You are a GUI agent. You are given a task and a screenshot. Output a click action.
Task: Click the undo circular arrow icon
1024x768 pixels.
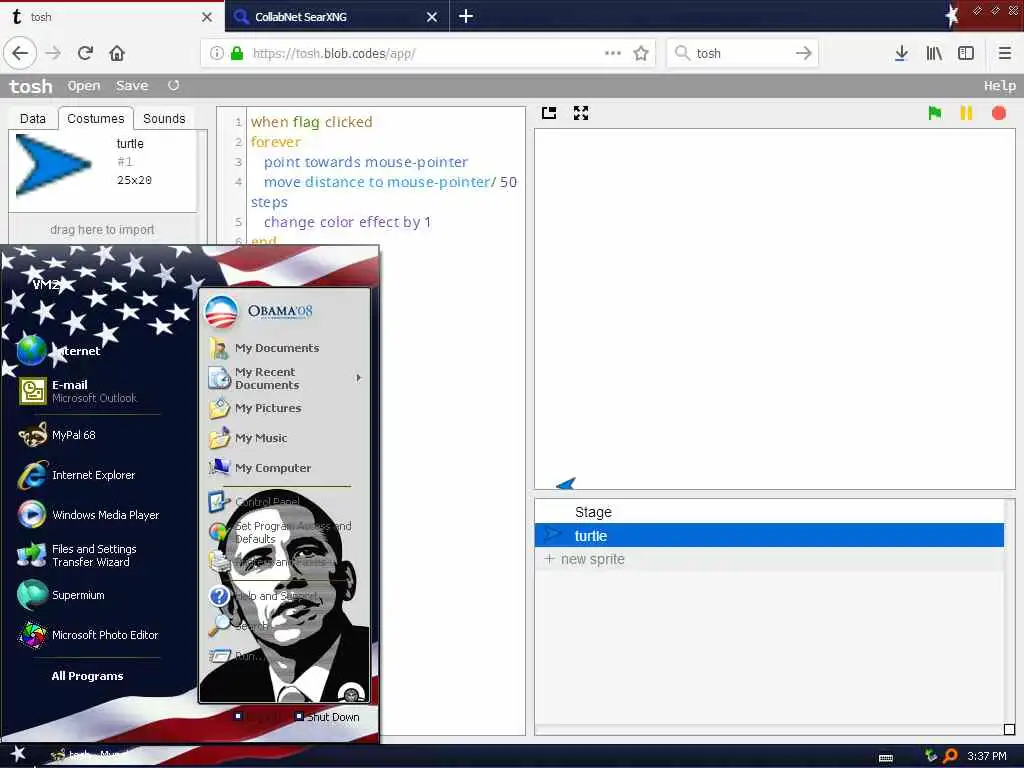(x=173, y=85)
